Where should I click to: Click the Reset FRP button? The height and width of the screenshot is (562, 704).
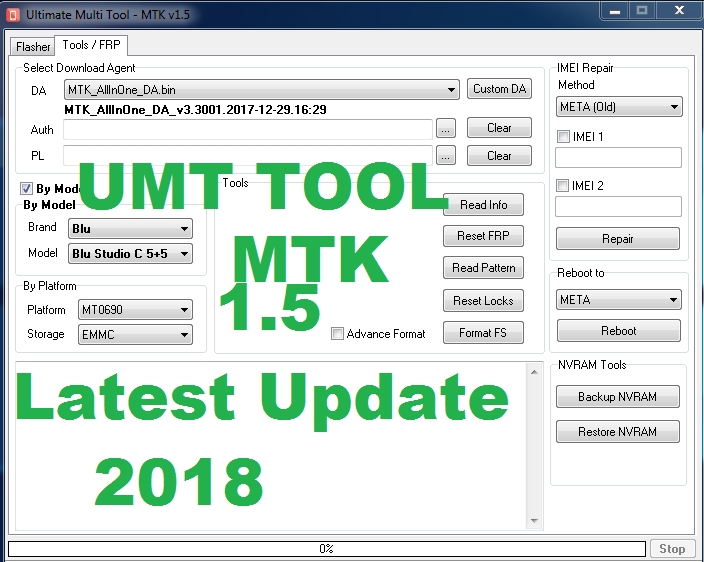click(x=483, y=236)
